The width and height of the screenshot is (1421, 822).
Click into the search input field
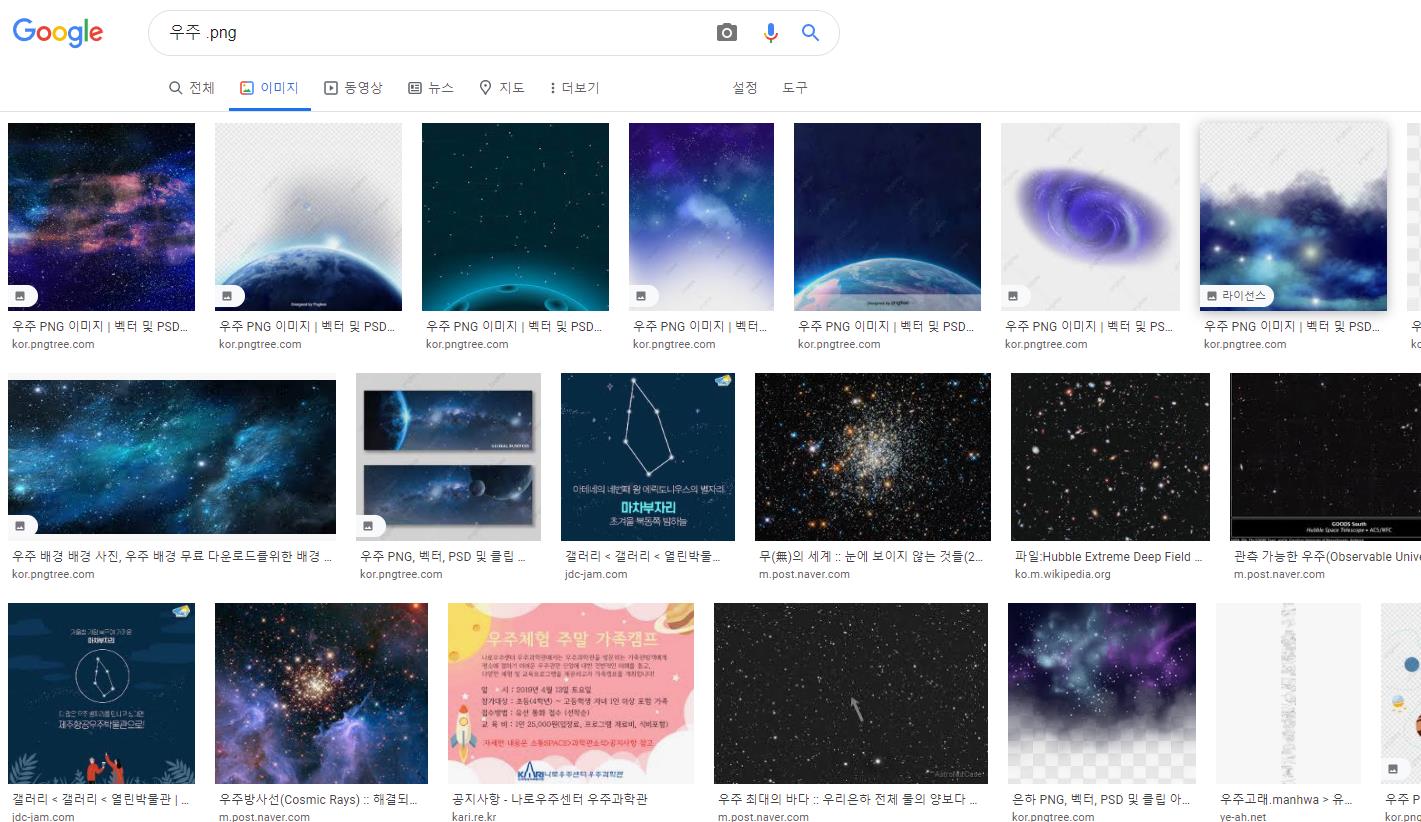coord(435,33)
